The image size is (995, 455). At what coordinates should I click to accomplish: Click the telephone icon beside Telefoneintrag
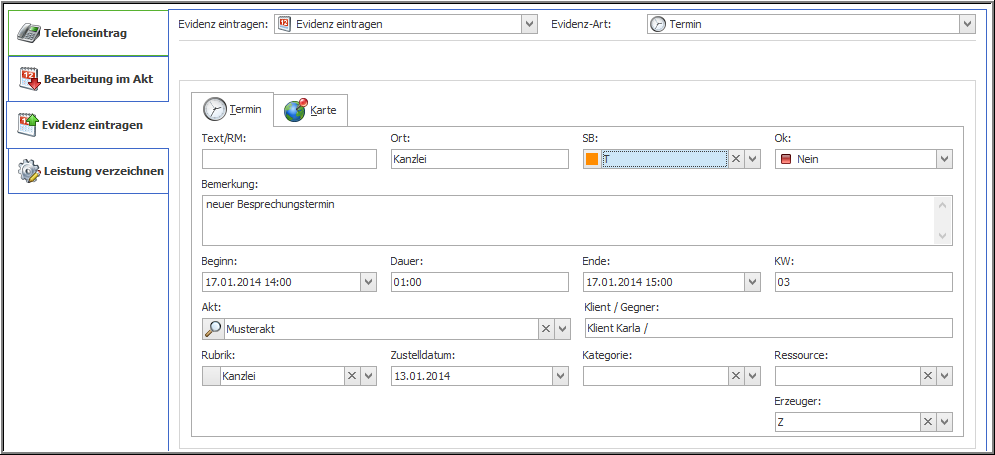(x=29, y=33)
